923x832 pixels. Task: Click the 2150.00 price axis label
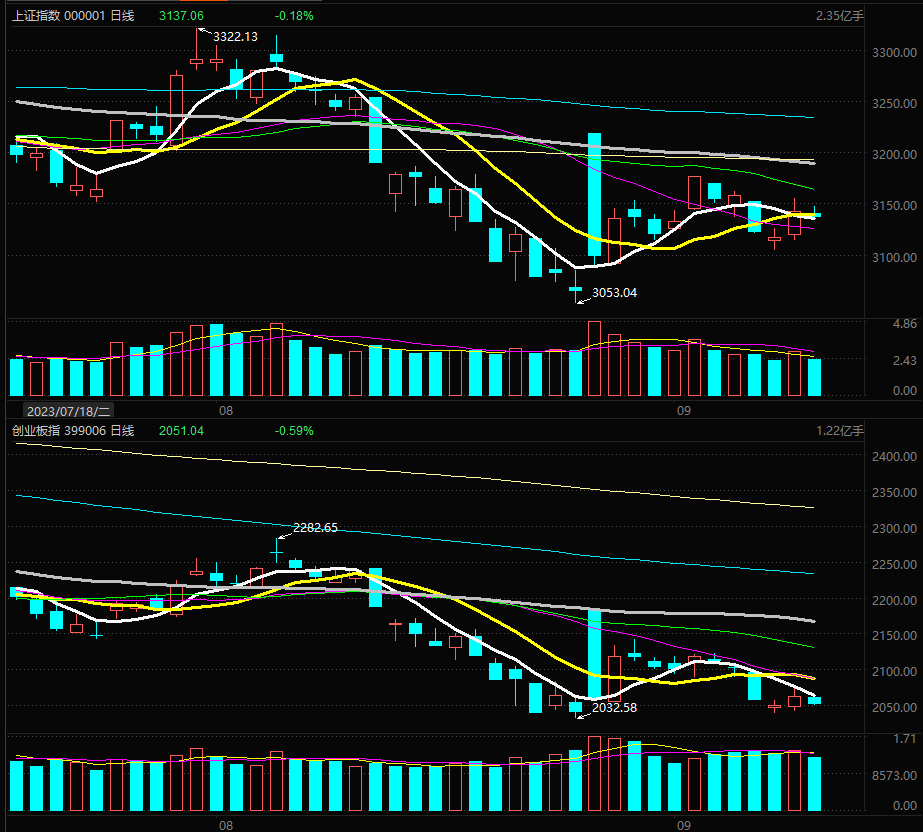click(x=894, y=635)
